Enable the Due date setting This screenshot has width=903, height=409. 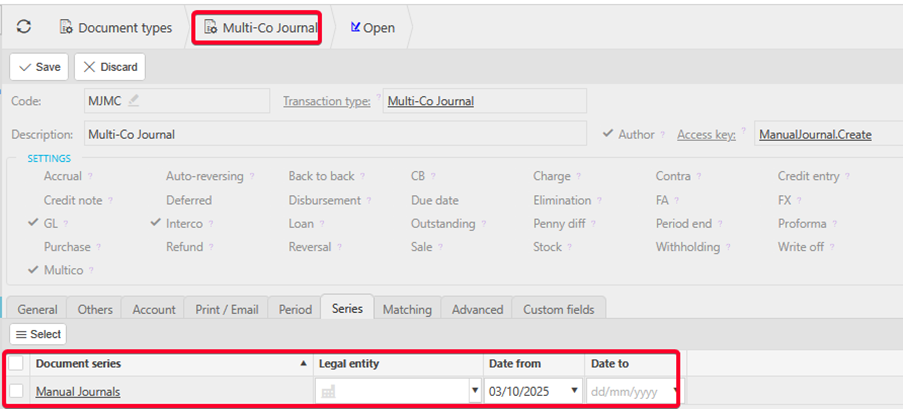point(435,200)
